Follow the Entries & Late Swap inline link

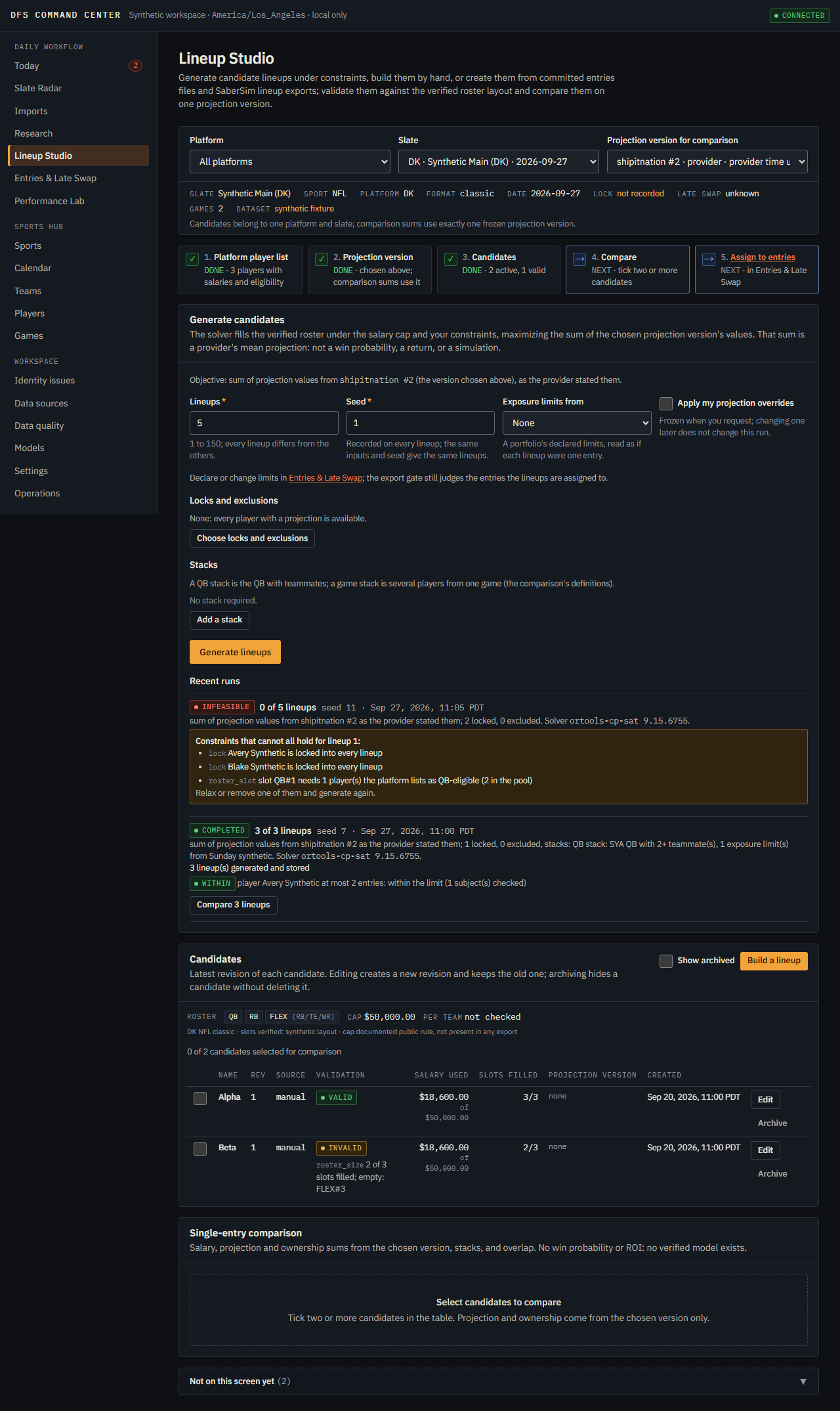coord(325,478)
